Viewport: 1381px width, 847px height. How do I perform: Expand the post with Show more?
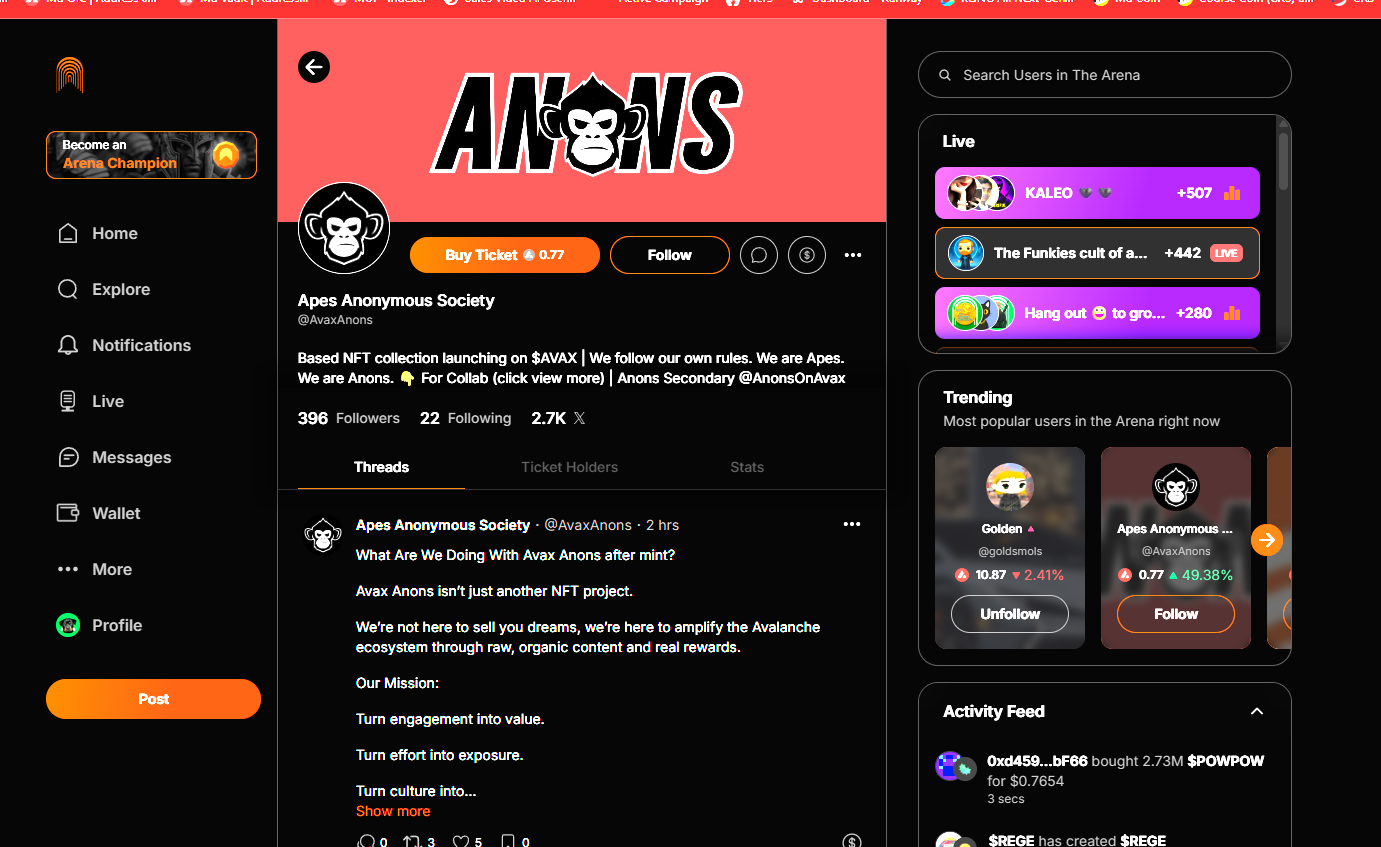(393, 811)
